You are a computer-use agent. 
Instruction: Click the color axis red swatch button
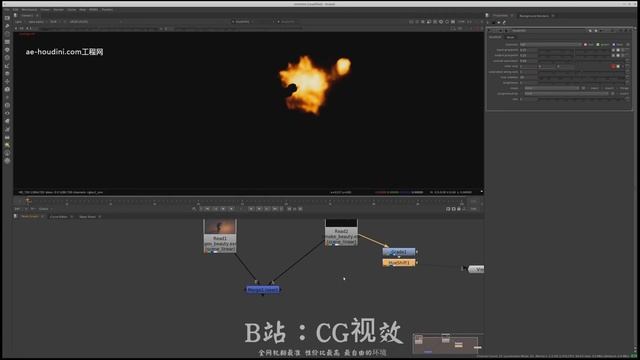613,66
